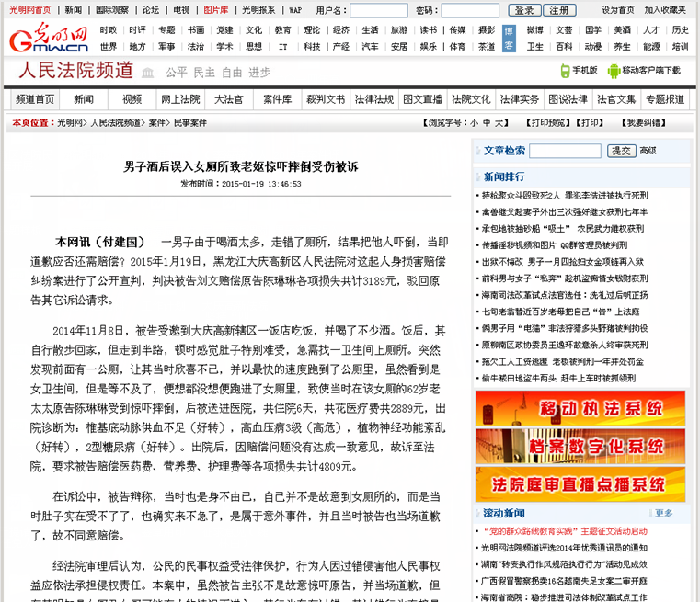This screenshot has height=602, width=700.
Task: Open the red 主题征文活动启动 news link
Action: pos(565,531)
